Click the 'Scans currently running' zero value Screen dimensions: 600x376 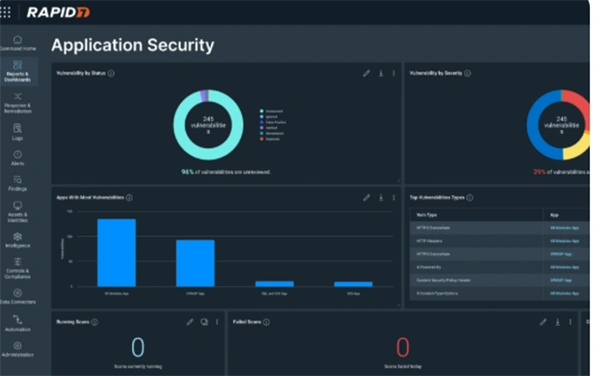click(138, 347)
